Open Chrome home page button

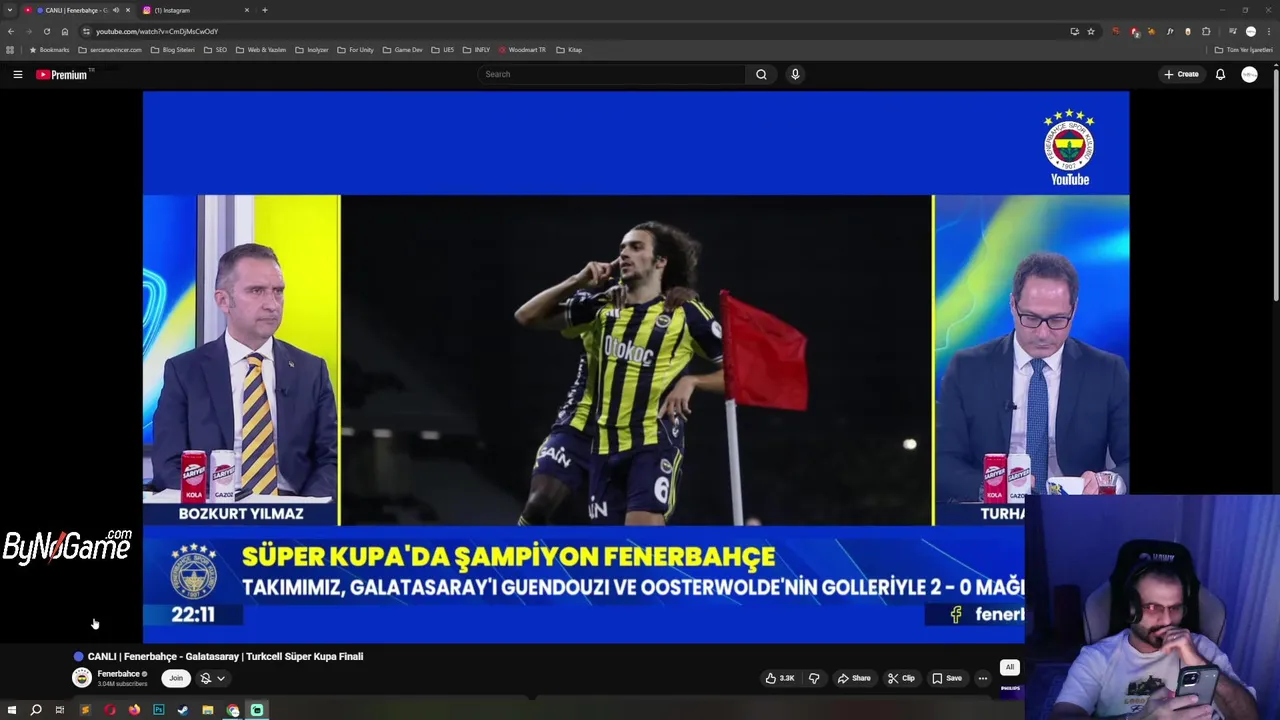pos(65,31)
